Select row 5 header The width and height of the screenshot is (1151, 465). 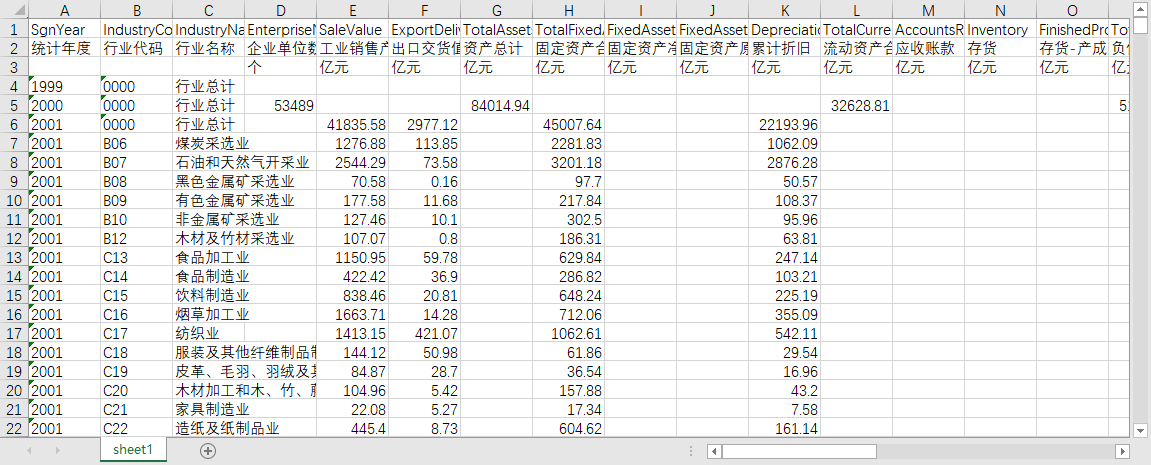pos(14,105)
